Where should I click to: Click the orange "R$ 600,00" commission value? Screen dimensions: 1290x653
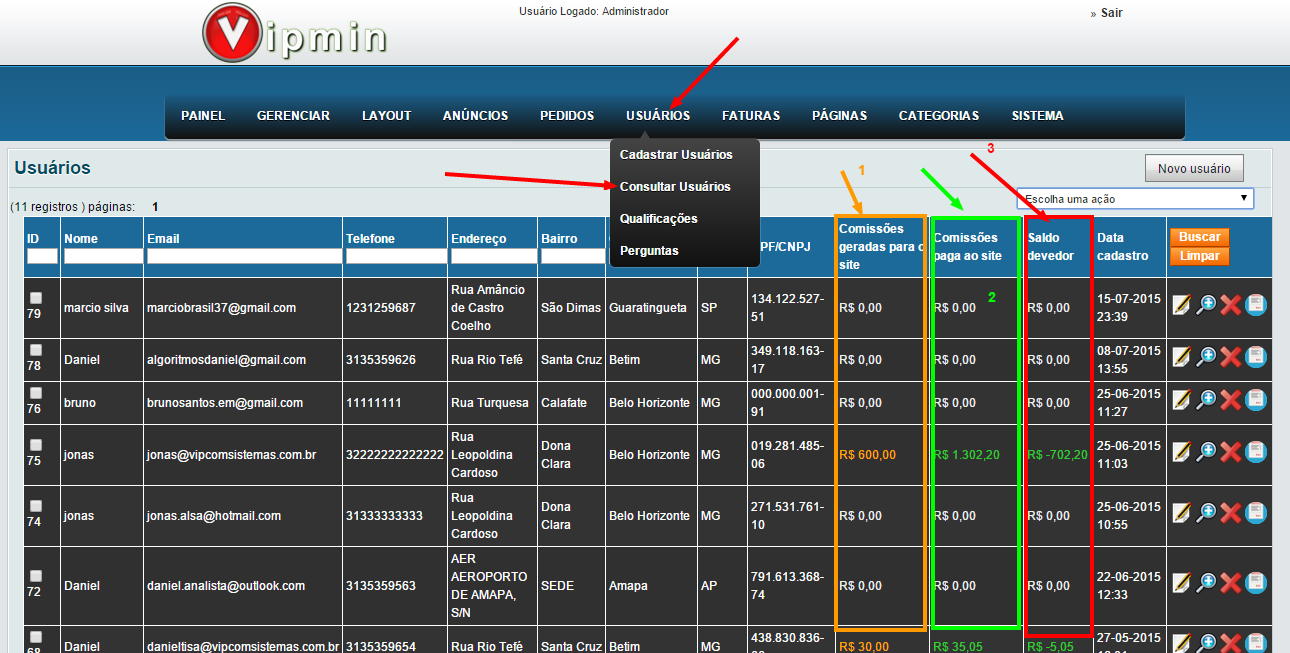tap(868, 455)
